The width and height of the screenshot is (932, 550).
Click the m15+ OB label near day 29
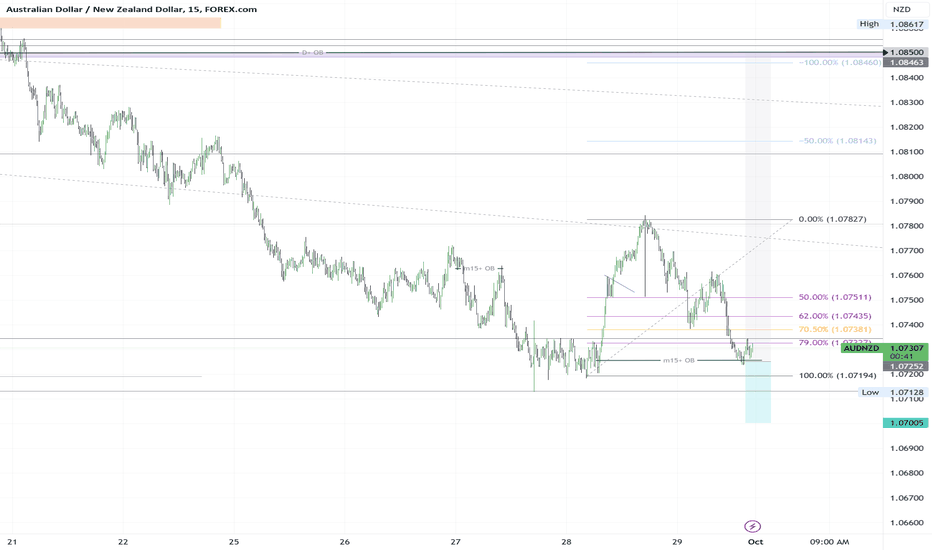[679, 360]
